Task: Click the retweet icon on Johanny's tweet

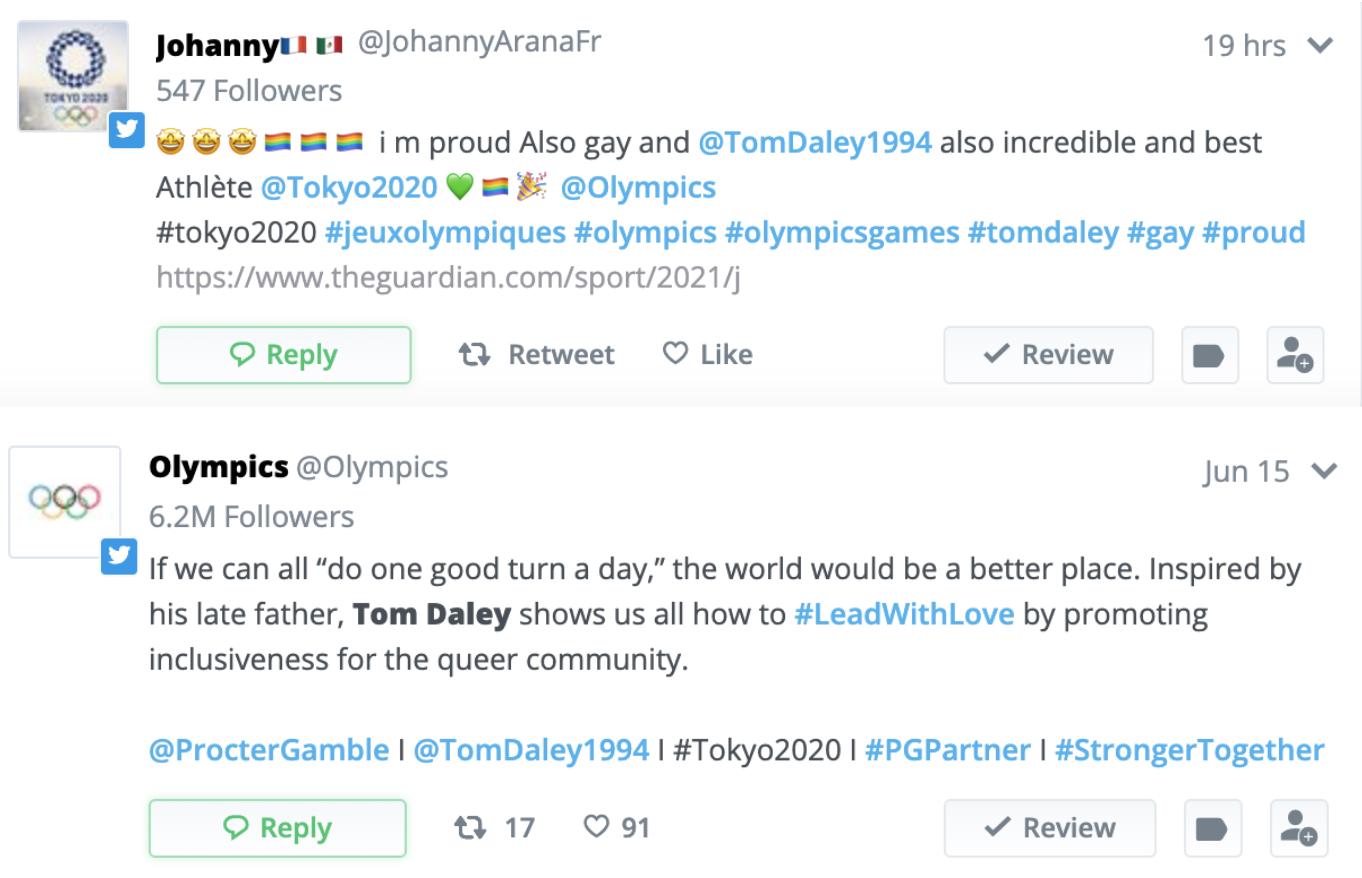Action: (x=473, y=354)
